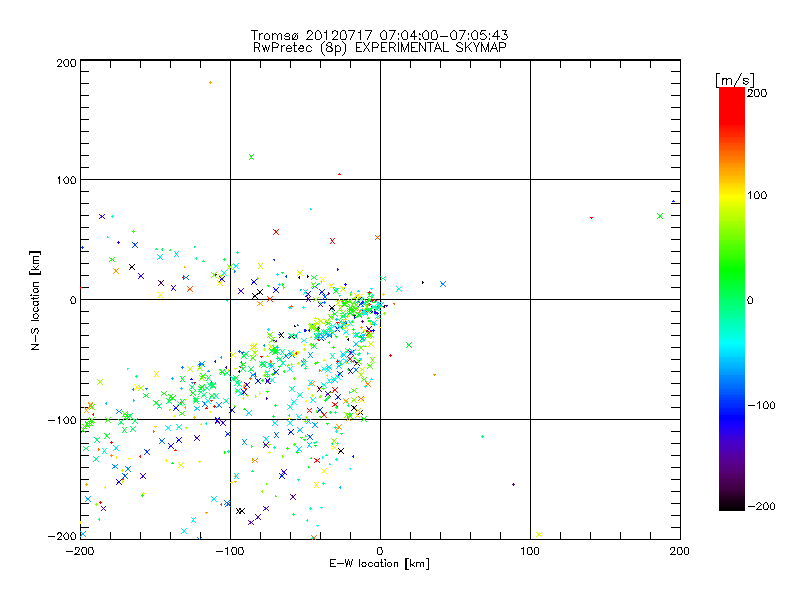Click the y-axis tick label '-200' at bottom
This screenshot has width=800, height=600.
(x=62, y=536)
